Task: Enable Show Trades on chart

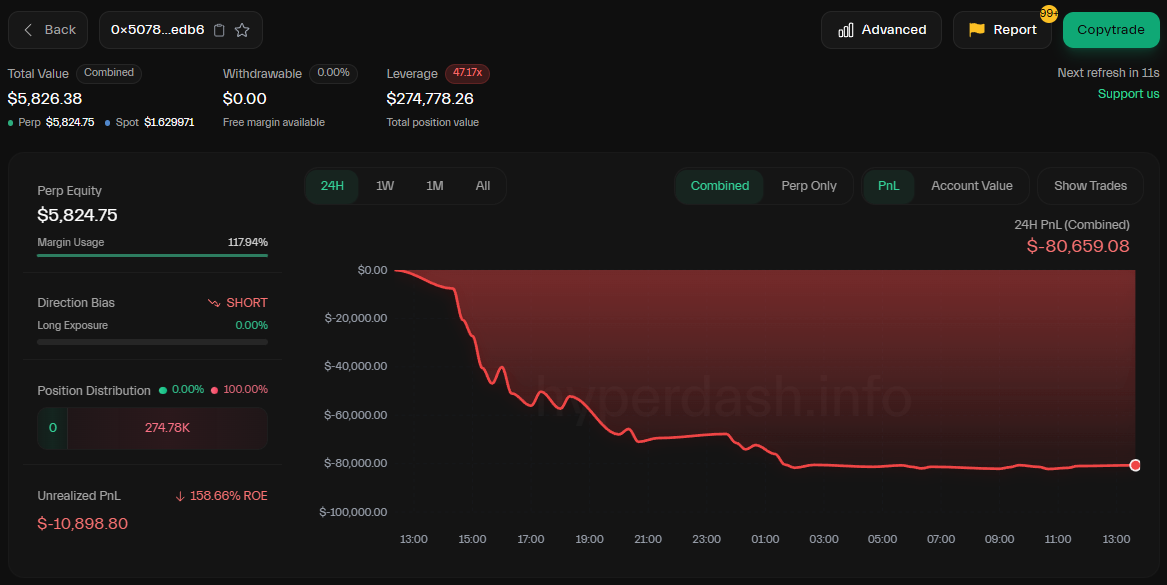Action: [1090, 186]
